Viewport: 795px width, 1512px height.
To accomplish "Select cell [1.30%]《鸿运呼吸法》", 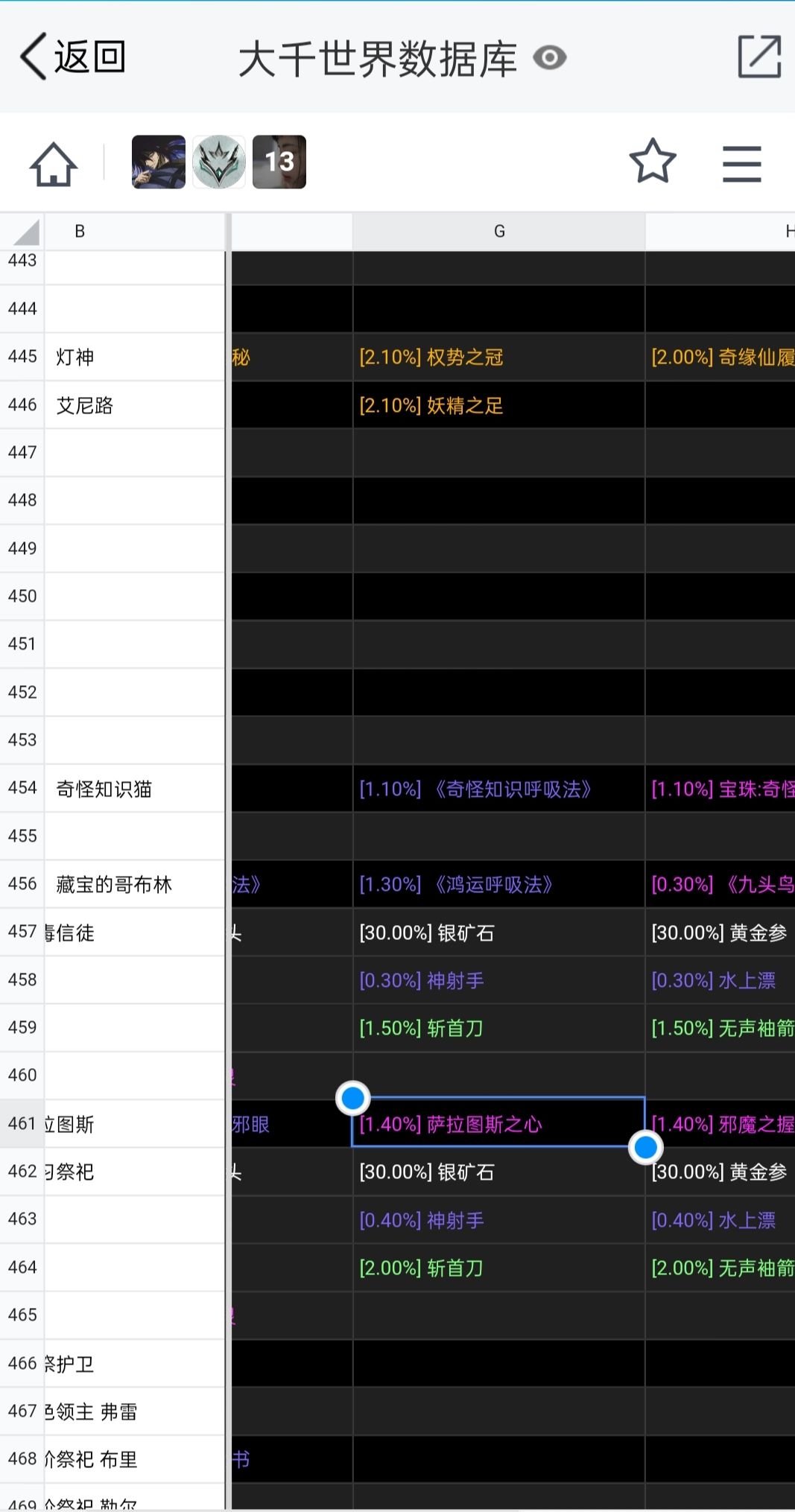I will point(498,884).
